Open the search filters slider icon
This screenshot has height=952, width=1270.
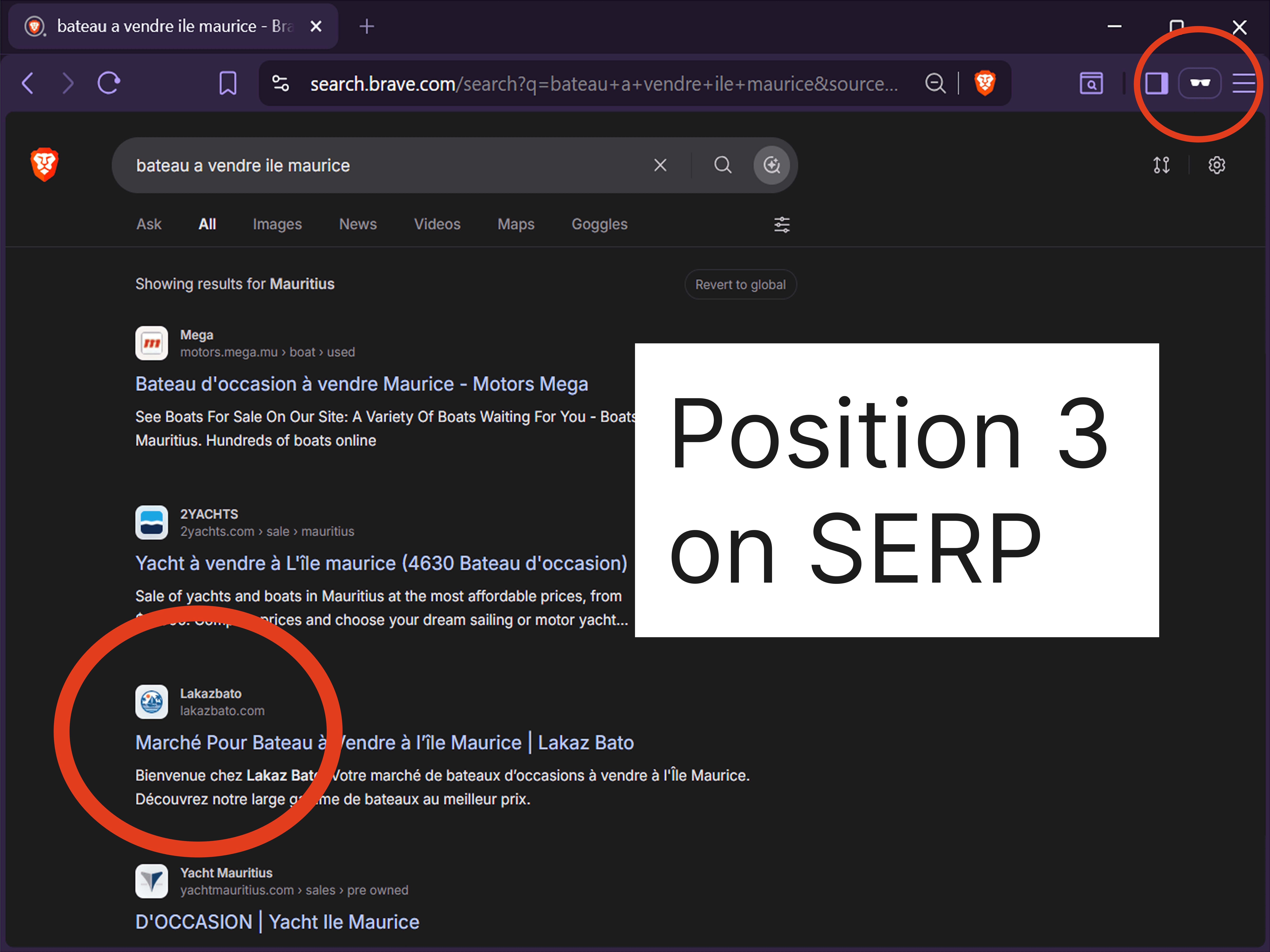pyautogui.click(x=782, y=224)
